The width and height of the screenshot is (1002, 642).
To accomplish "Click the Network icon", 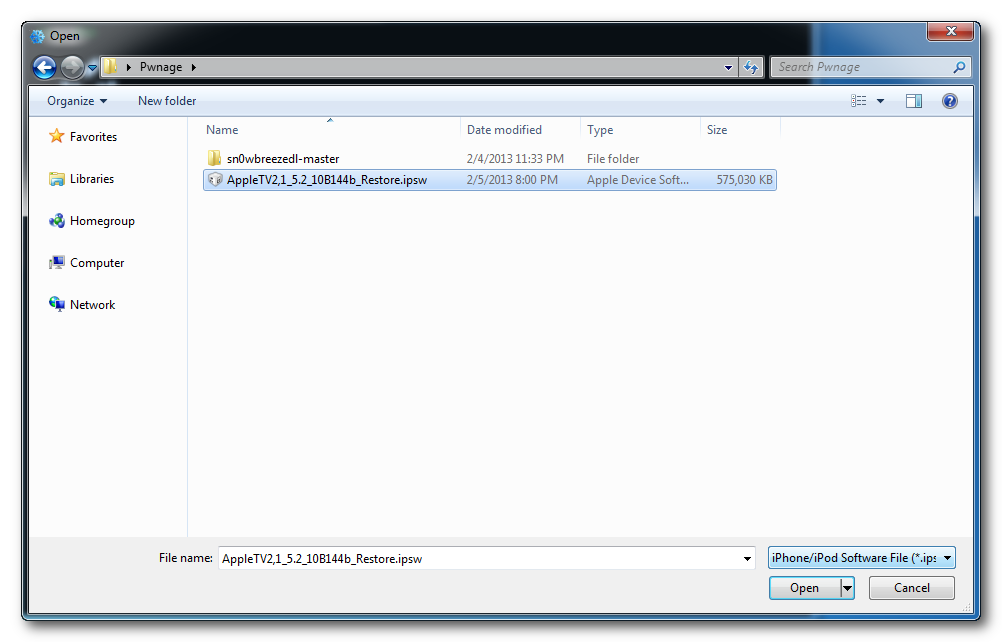I will (57, 305).
